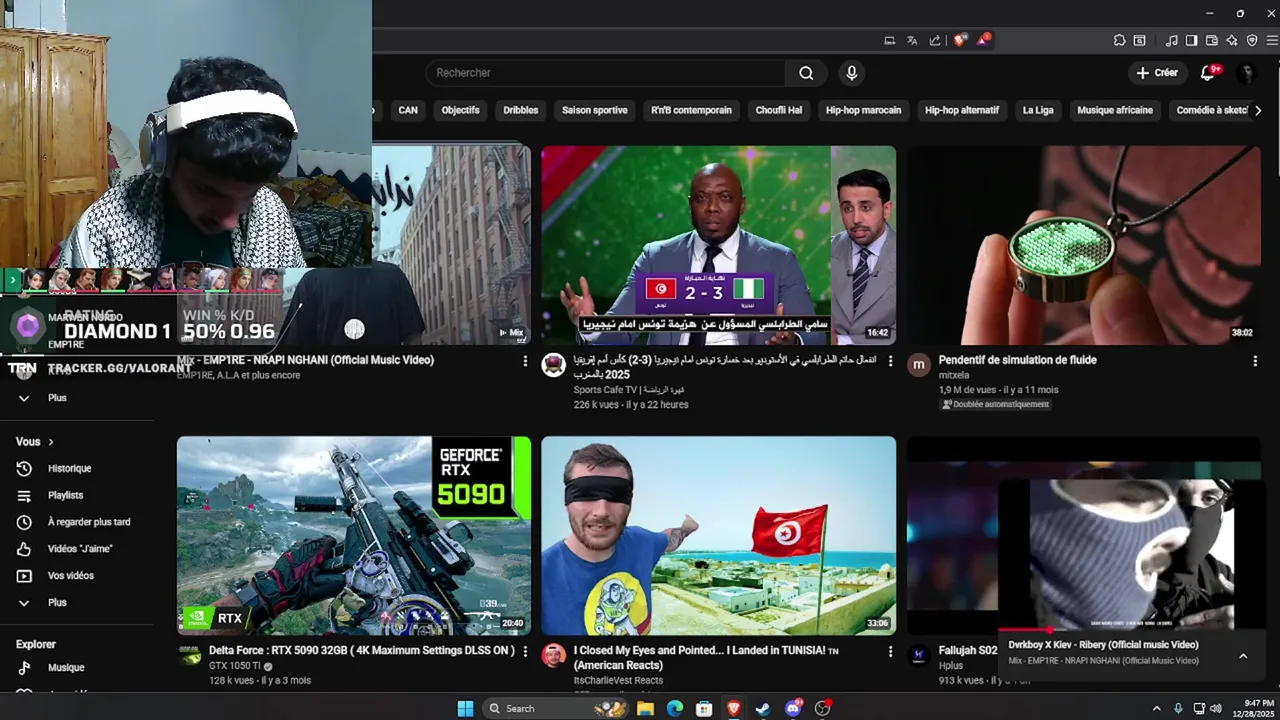Open the I Closed My Eyes and Pointed title
The image size is (1280, 720).
point(706,657)
